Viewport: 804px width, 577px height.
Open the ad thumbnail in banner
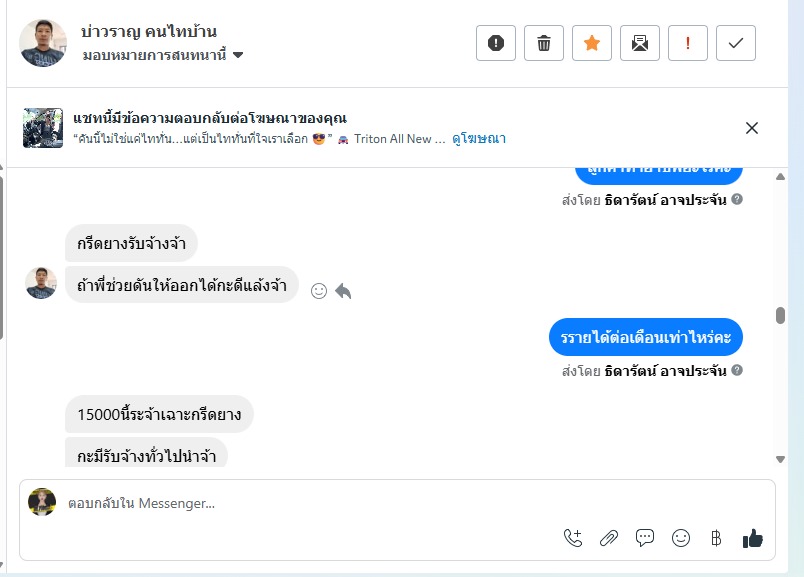[x=43, y=128]
